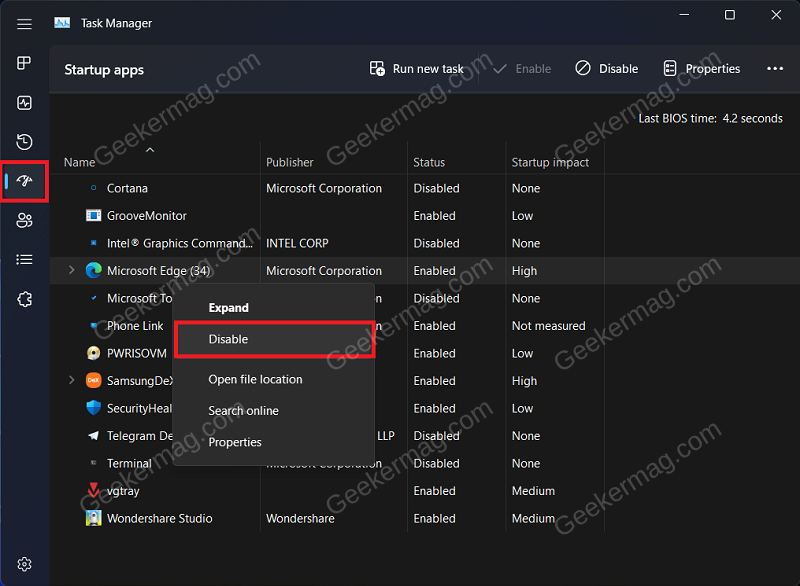
Task: Click GrooveMonitor's Low impact cell
Action: tap(522, 216)
